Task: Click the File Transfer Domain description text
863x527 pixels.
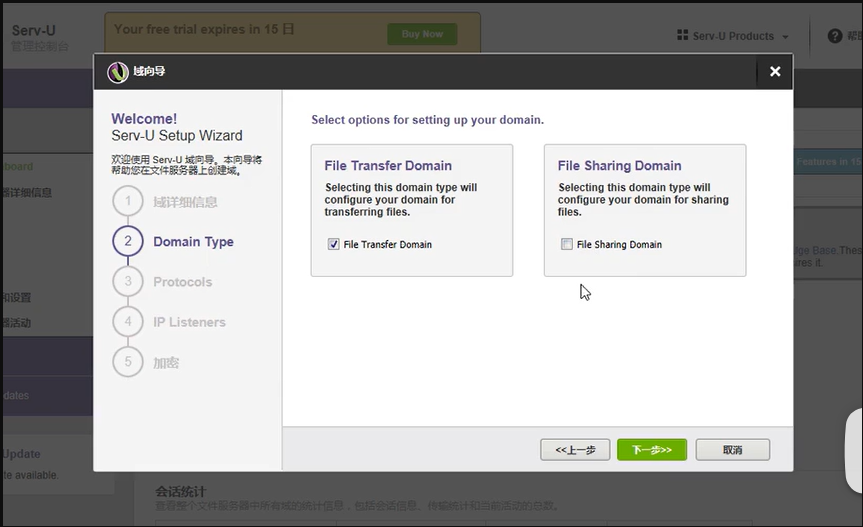Action: tap(401, 200)
